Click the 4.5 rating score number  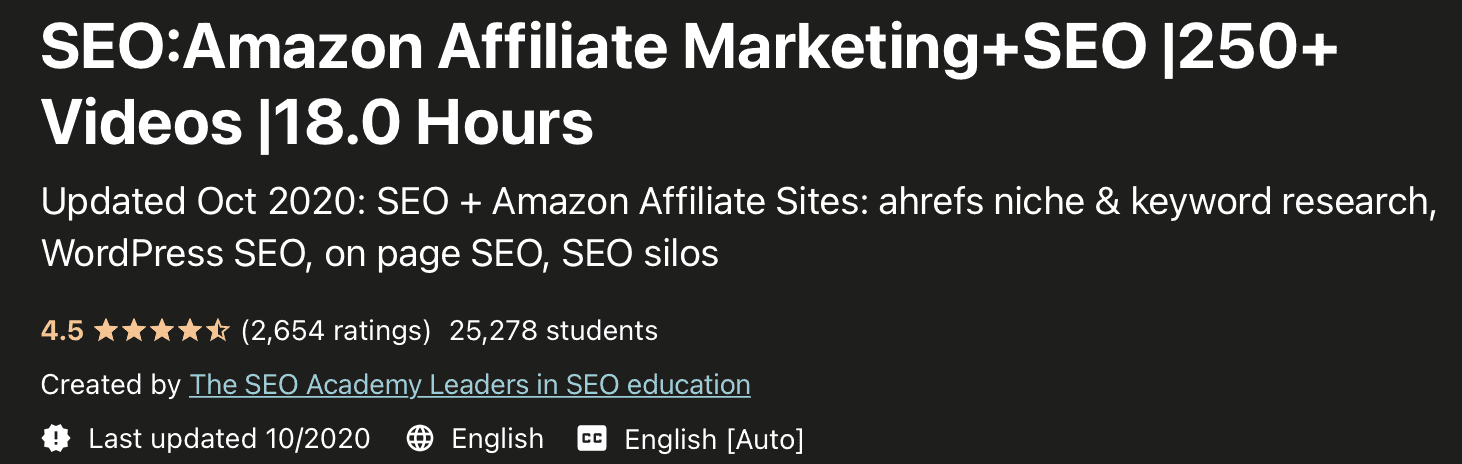click(x=62, y=331)
